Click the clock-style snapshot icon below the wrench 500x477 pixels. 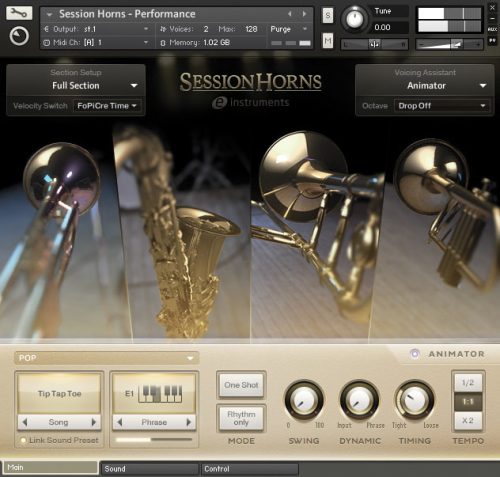pos(19,36)
